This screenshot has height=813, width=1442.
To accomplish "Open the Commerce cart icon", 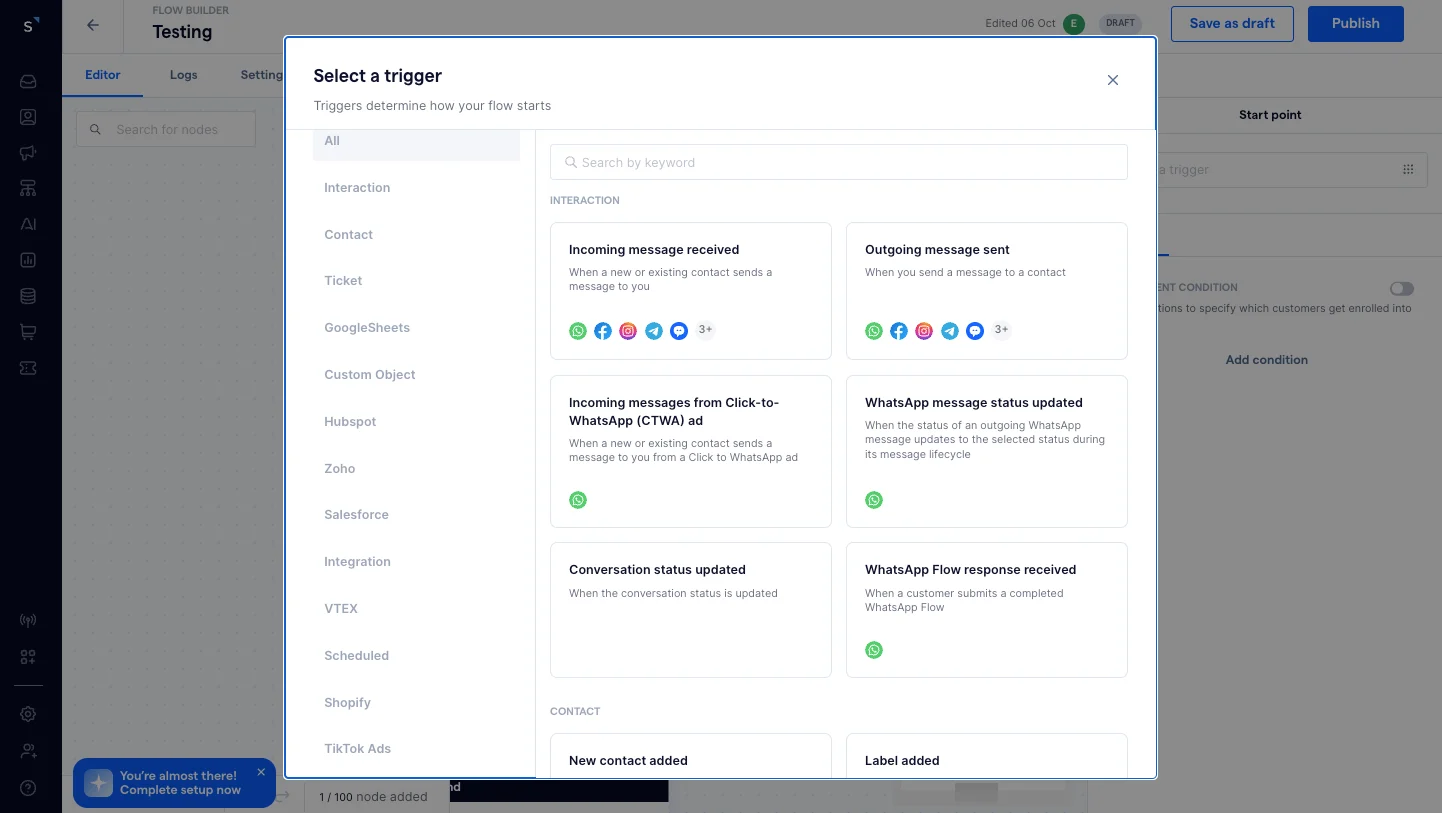I will (28, 331).
